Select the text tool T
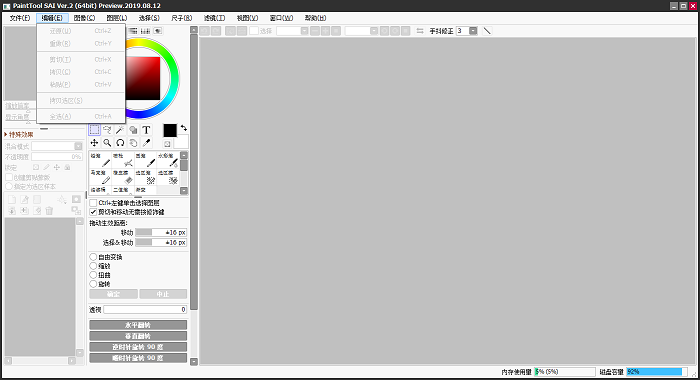The height and width of the screenshot is (380, 700). (x=146, y=130)
